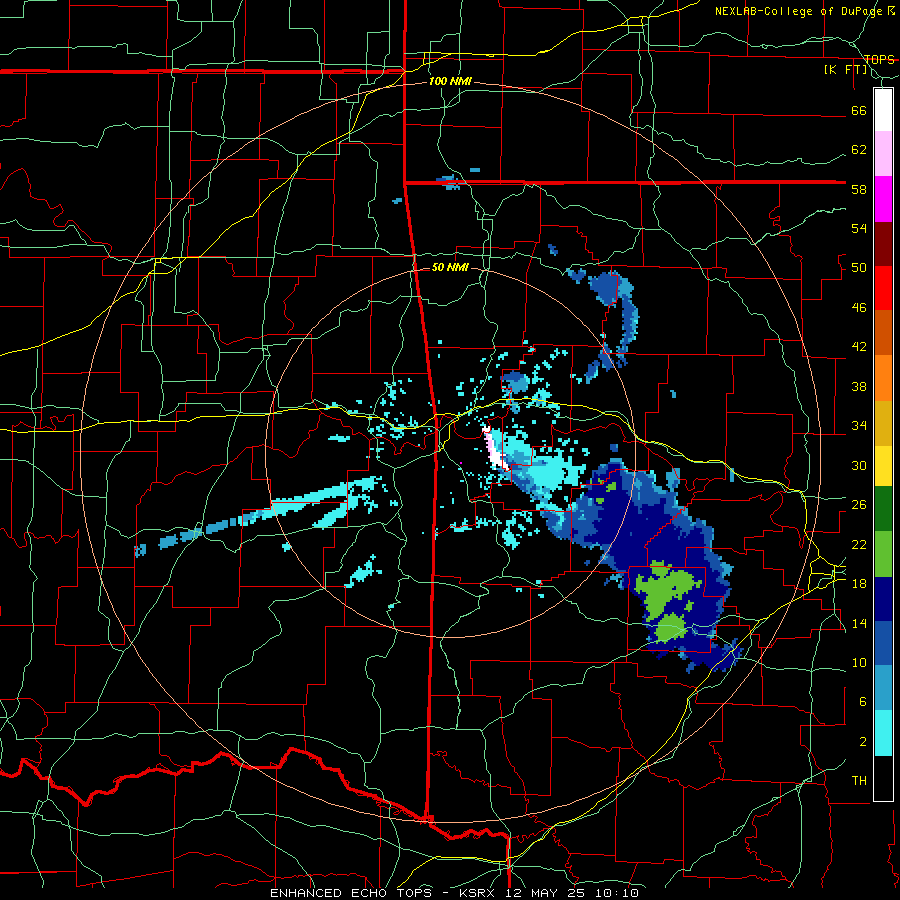The height and width of the screenshot is (900, 900).
Task: Select the 22 value in the legend
Action: (859, 544)
